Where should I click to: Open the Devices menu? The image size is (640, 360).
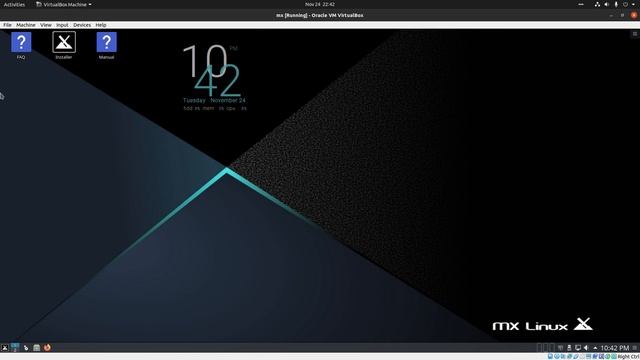(x=82, y=25)
